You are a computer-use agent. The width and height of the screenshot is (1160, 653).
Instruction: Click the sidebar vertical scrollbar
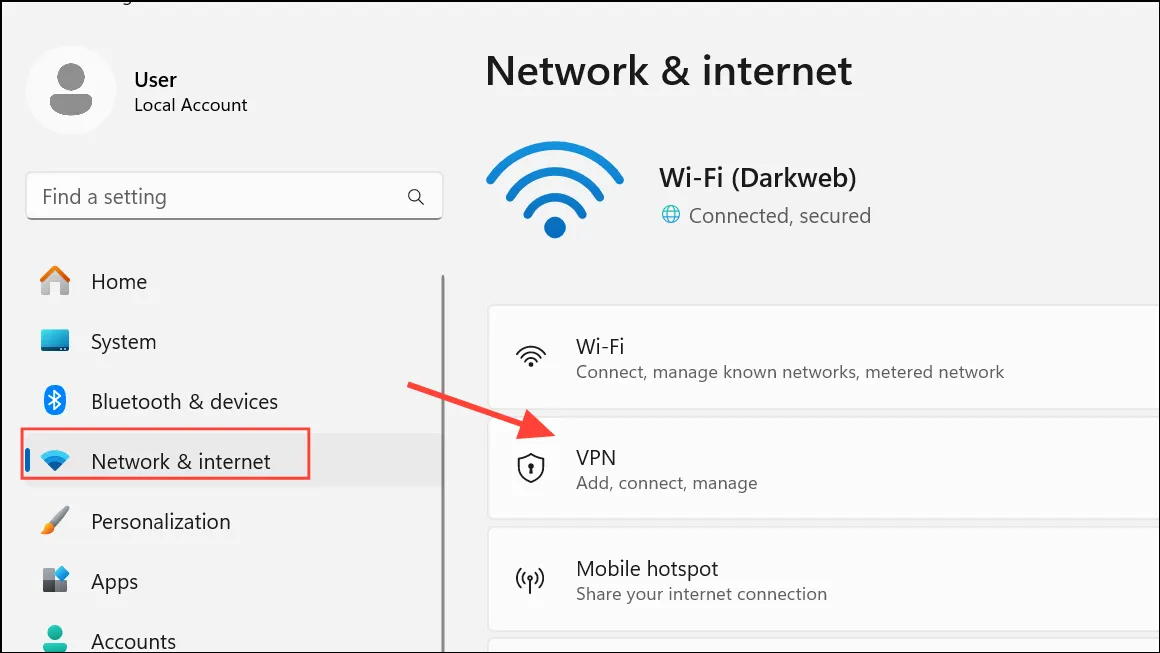click(x=442, y=464)
